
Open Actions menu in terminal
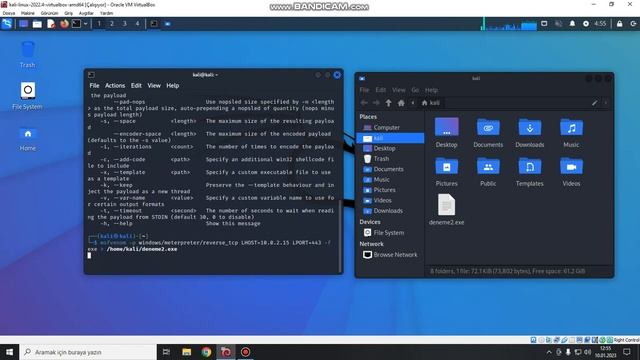[x=115, y=86]
